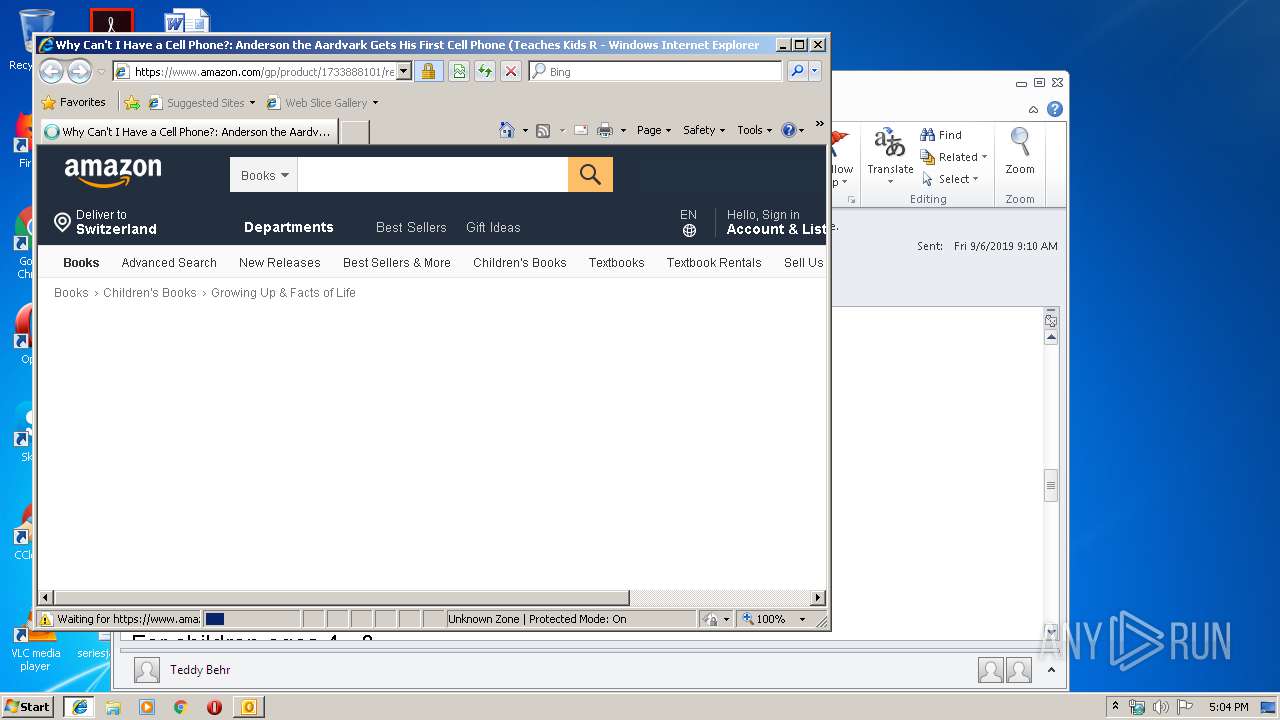
Task: Click the orange Amazon search button
Action: (x=590, y=174)
